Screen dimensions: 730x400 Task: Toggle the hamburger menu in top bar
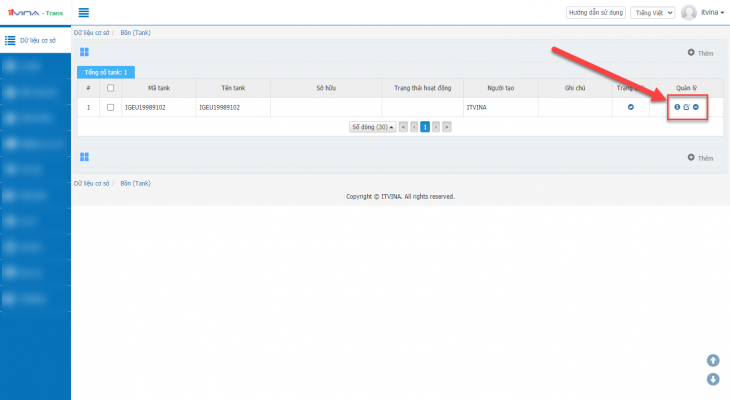83,13
